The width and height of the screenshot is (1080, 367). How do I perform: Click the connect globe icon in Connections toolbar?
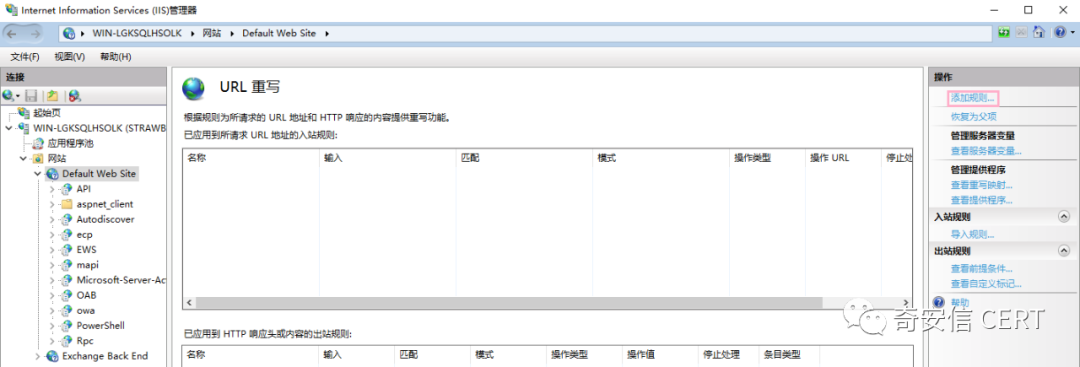point(8,96)
